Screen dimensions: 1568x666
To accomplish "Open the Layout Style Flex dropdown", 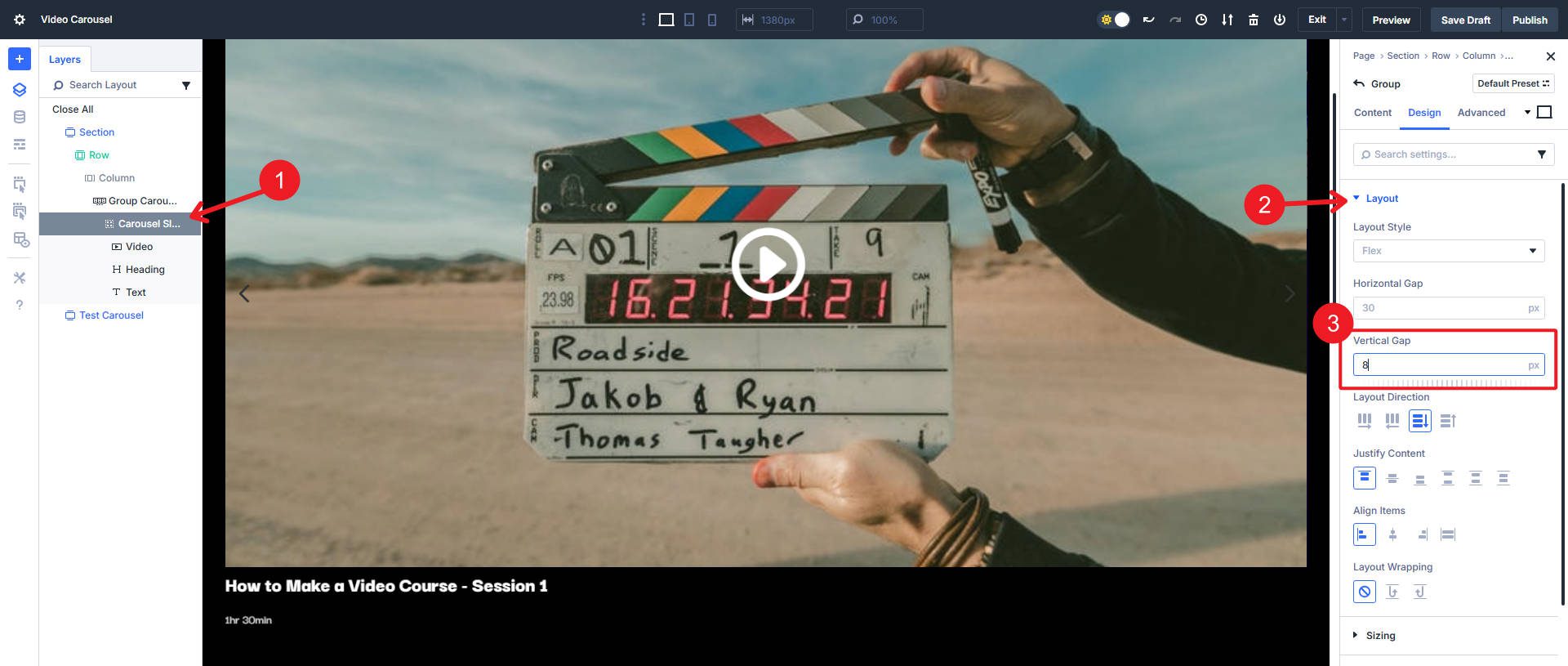I will point(1448,251).
